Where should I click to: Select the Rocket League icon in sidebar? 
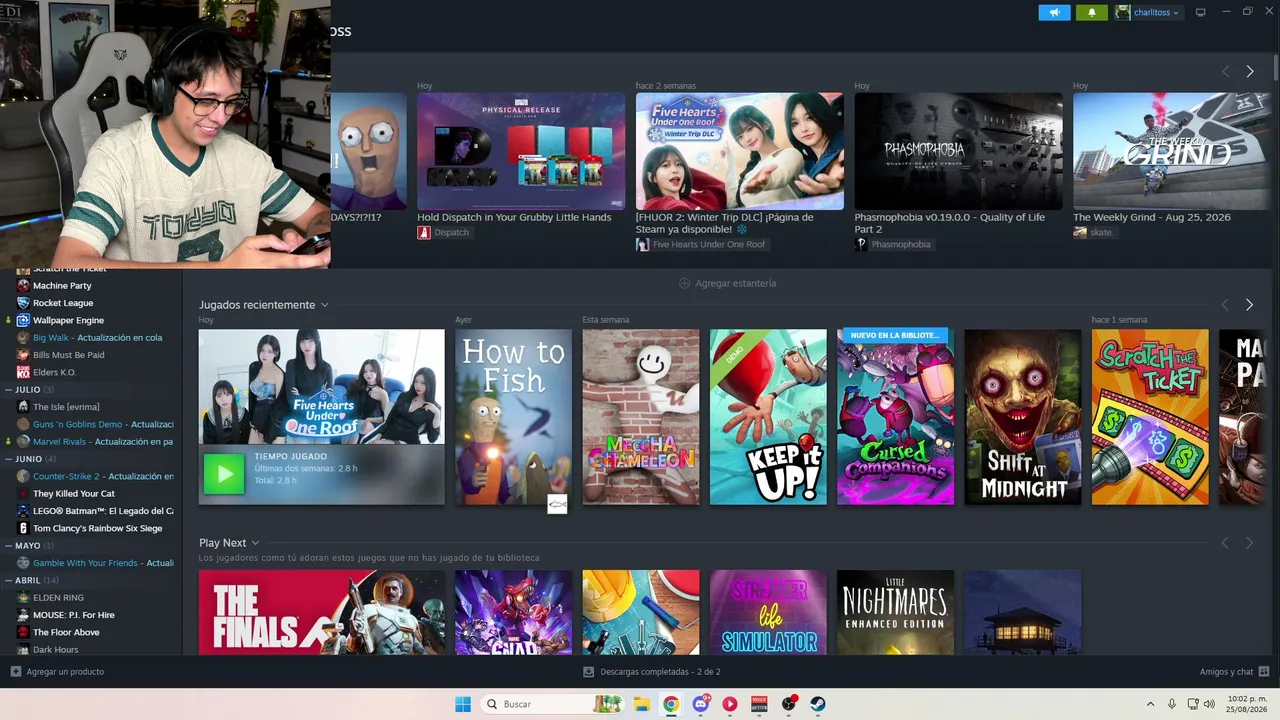pos(23,303)
